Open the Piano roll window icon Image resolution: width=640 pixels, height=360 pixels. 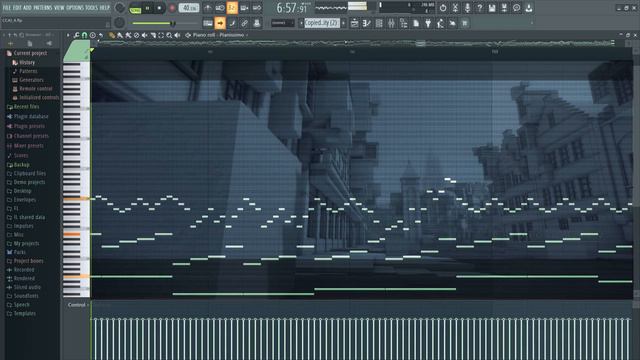click(367, 23)
